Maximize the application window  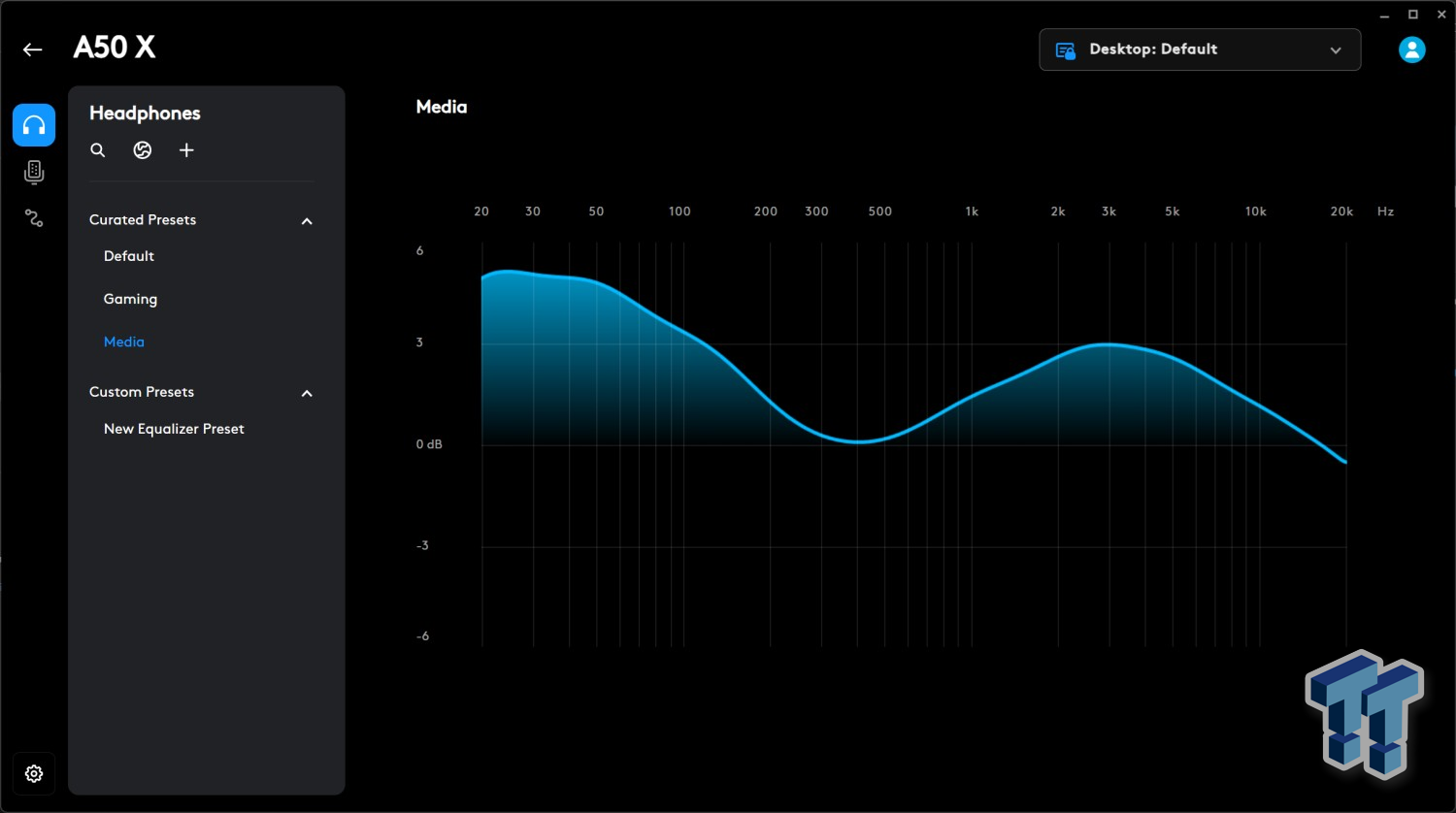(1413, 14)
